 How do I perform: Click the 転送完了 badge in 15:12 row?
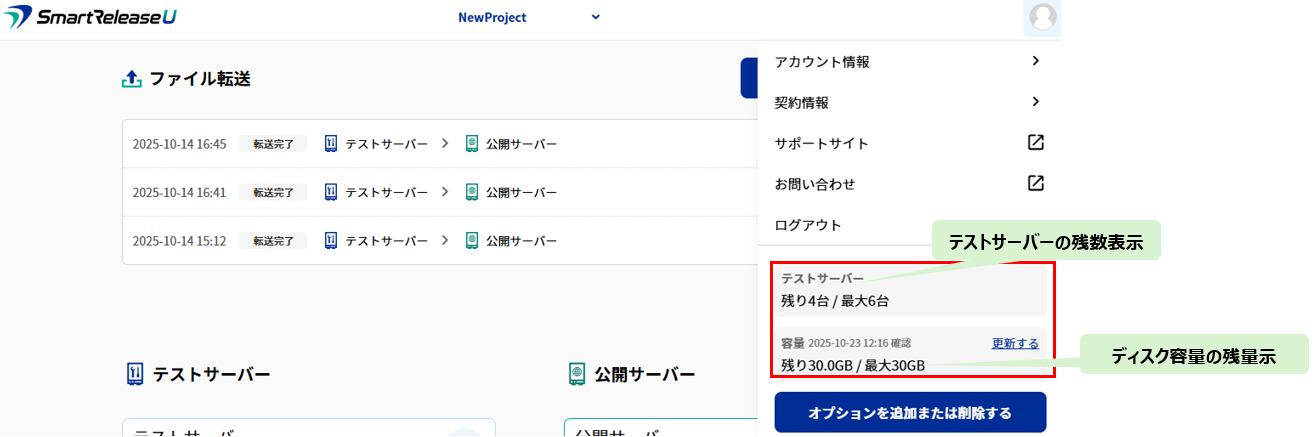(273, 241)
